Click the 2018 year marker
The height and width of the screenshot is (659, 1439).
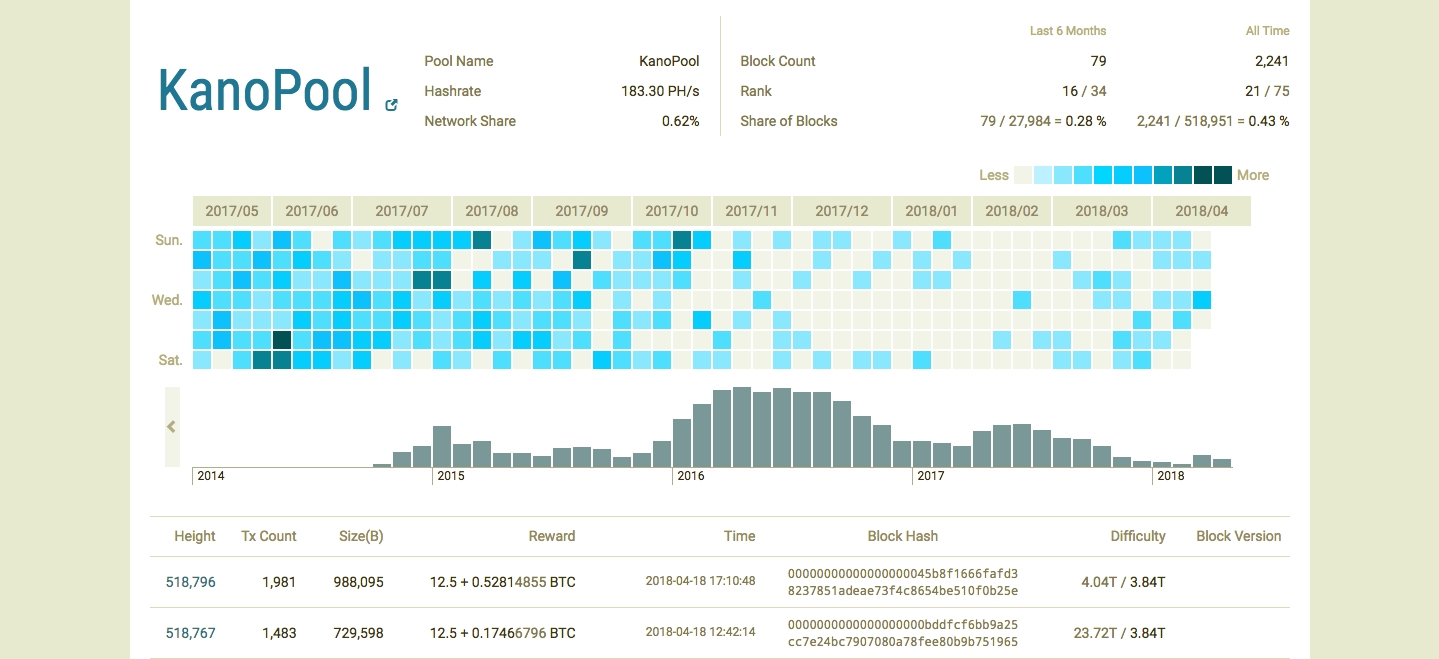tap(1171, 476)
